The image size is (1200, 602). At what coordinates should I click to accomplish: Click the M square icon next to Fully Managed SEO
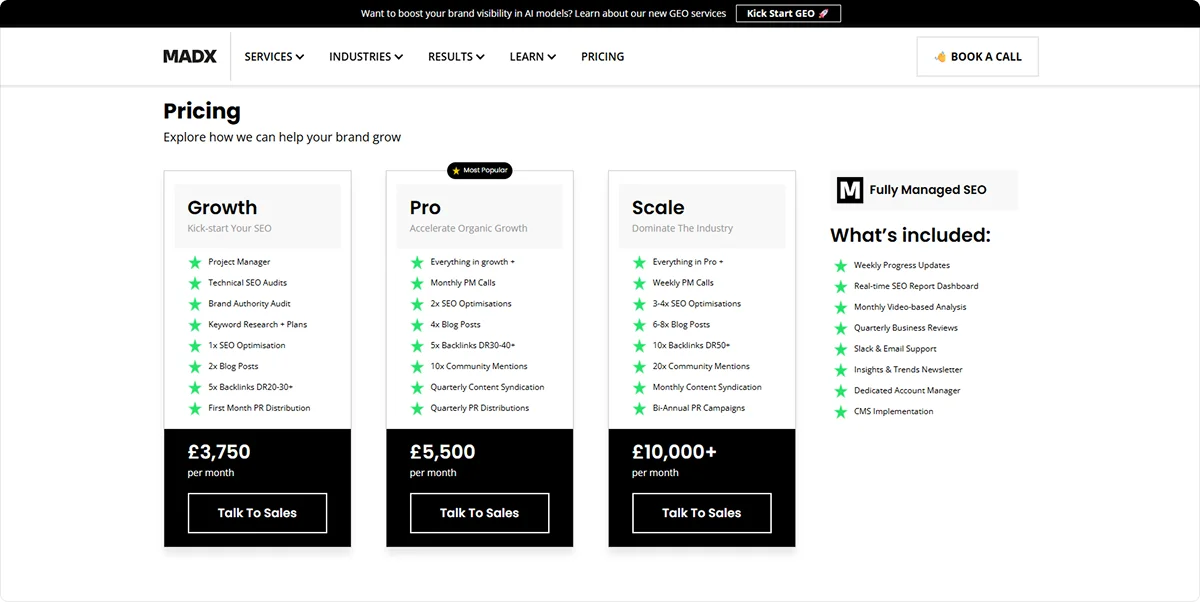click(849, 190)
